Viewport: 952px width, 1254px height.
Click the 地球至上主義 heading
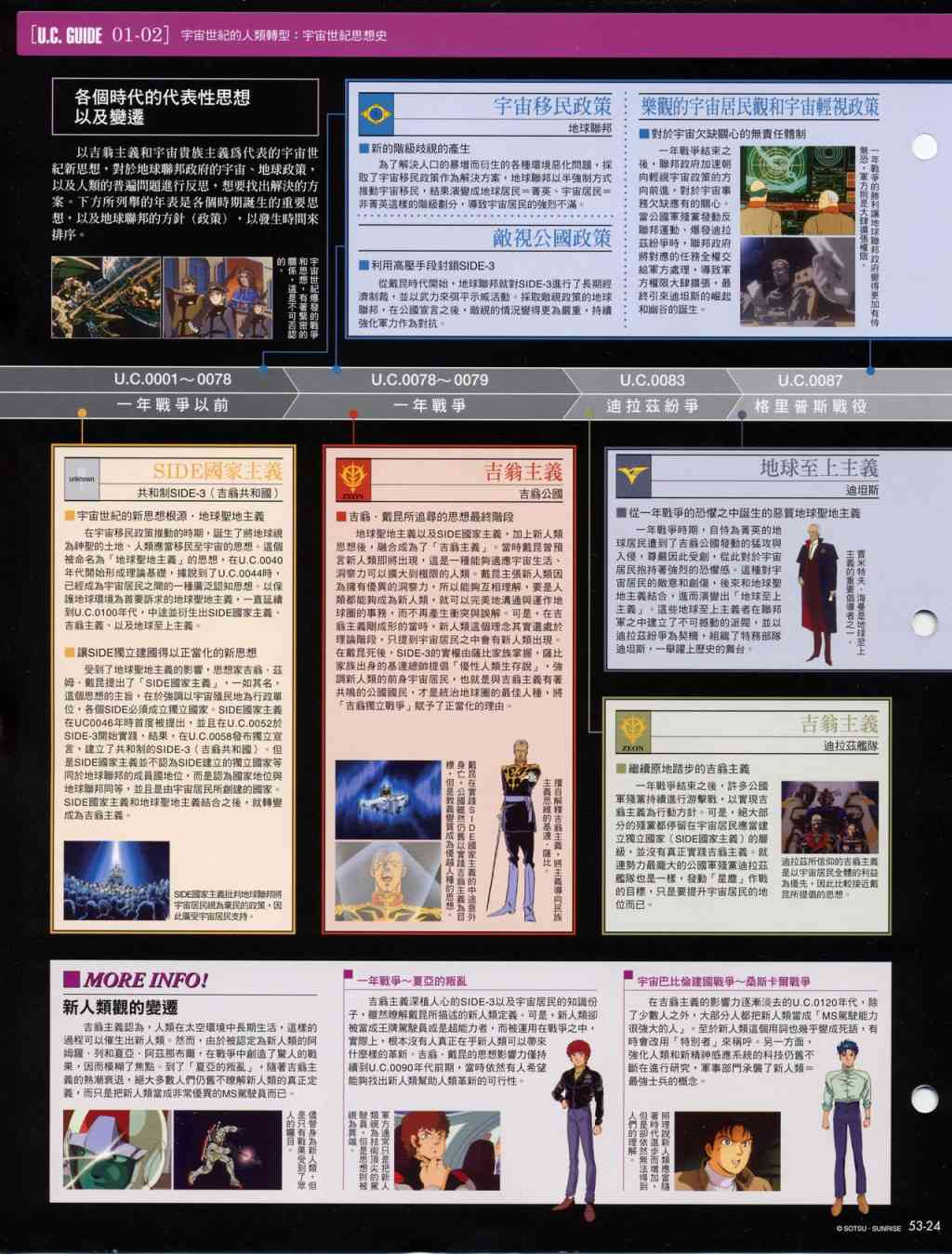(x=818, y=468)
